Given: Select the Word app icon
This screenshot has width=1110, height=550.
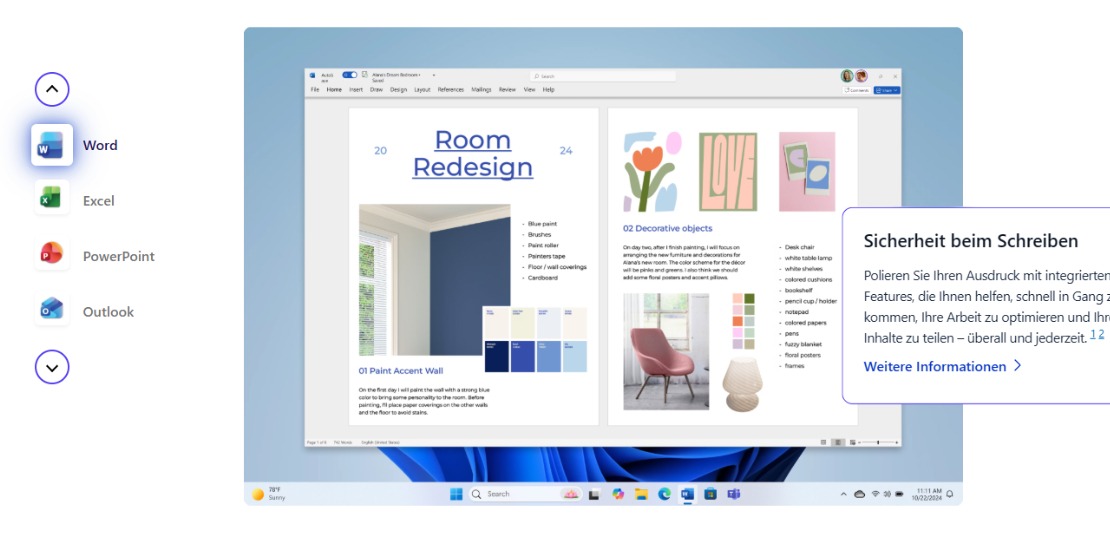Looking at the screenshot, I should pyautogui.click(x=52, y=146).
